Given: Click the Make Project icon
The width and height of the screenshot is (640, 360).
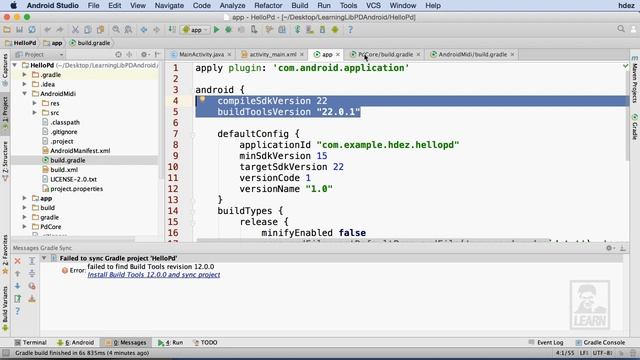Looking at the screenshot, I should [172, 29].
